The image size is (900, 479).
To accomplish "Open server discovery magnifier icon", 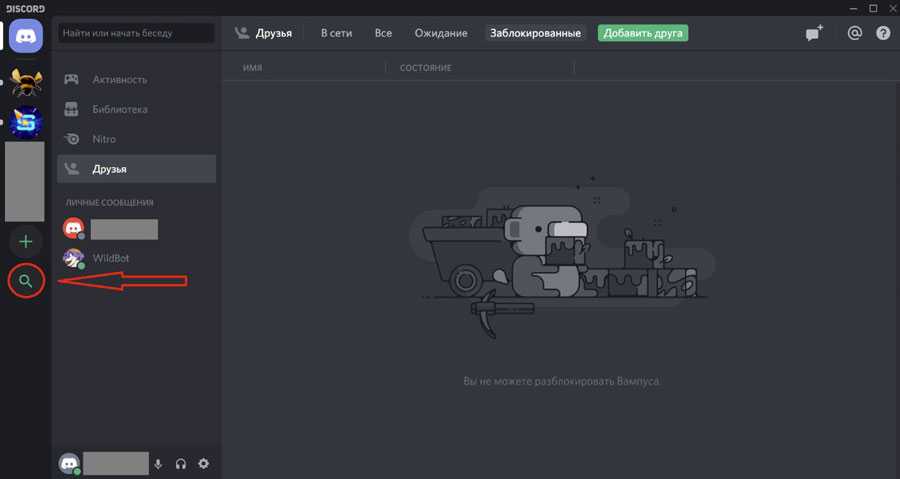I will click(26, 281).
